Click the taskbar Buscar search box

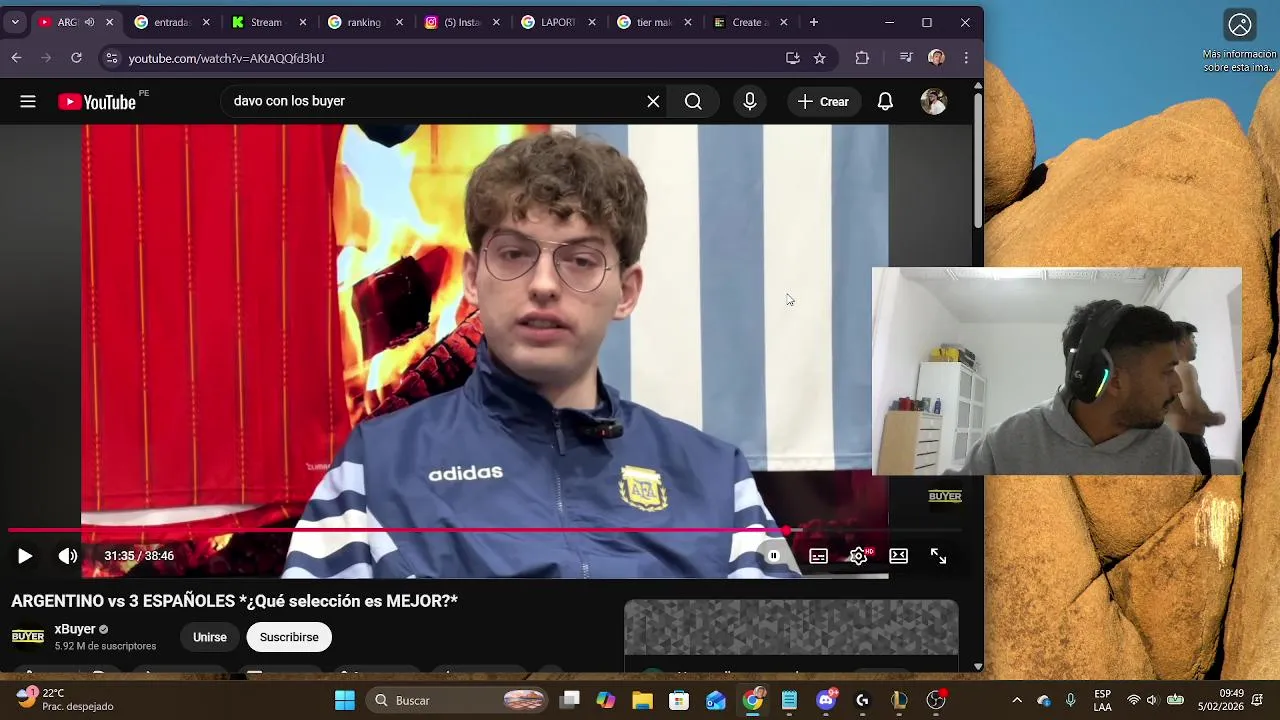(458, 700)
